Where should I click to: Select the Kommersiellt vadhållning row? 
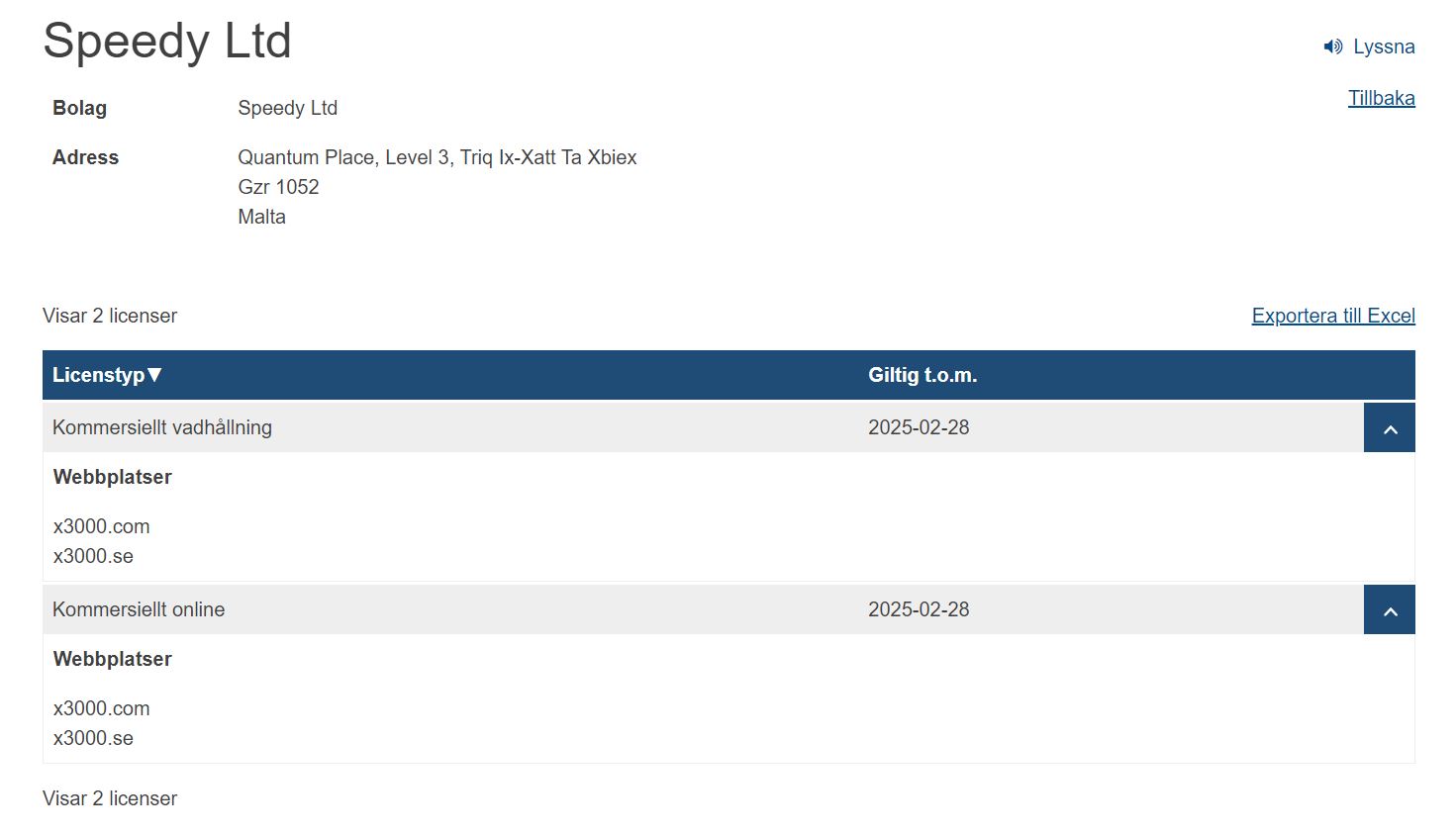[x=703, y=427]
